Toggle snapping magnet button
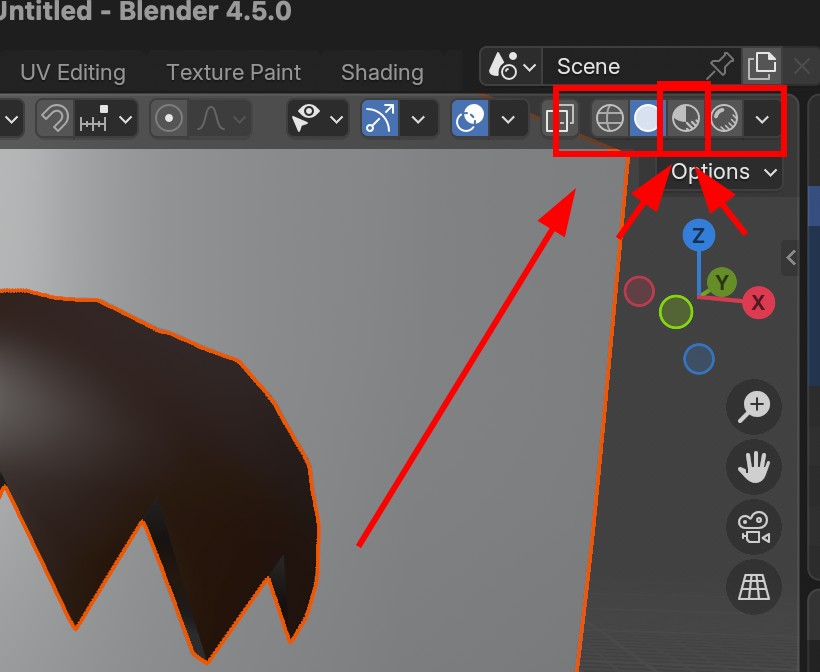This screenshot has height=672, width=820. coord(56,119)
